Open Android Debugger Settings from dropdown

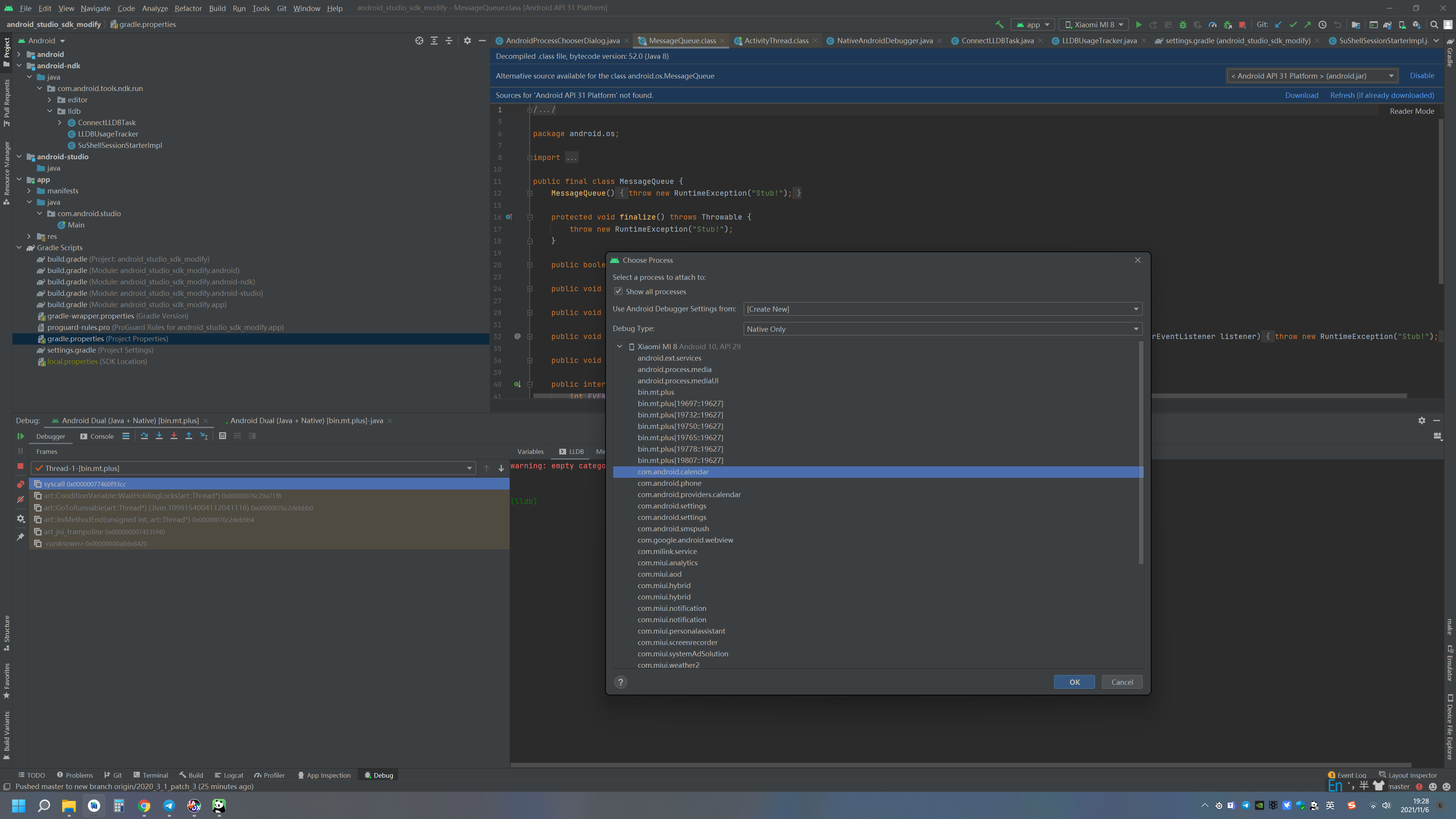pos(942,309)
